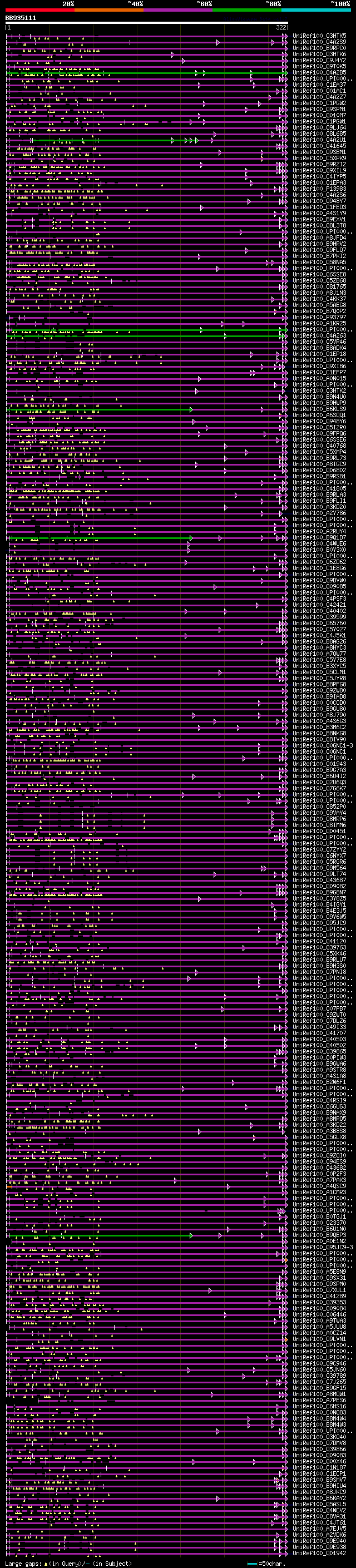The image size is (356, 1568).
Task: Select the UniRef100_Q9FLQ7 entry
Action: (319, 250)
